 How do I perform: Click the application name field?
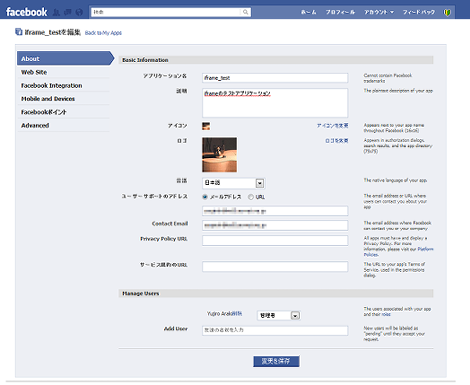[x=275, y=78]
